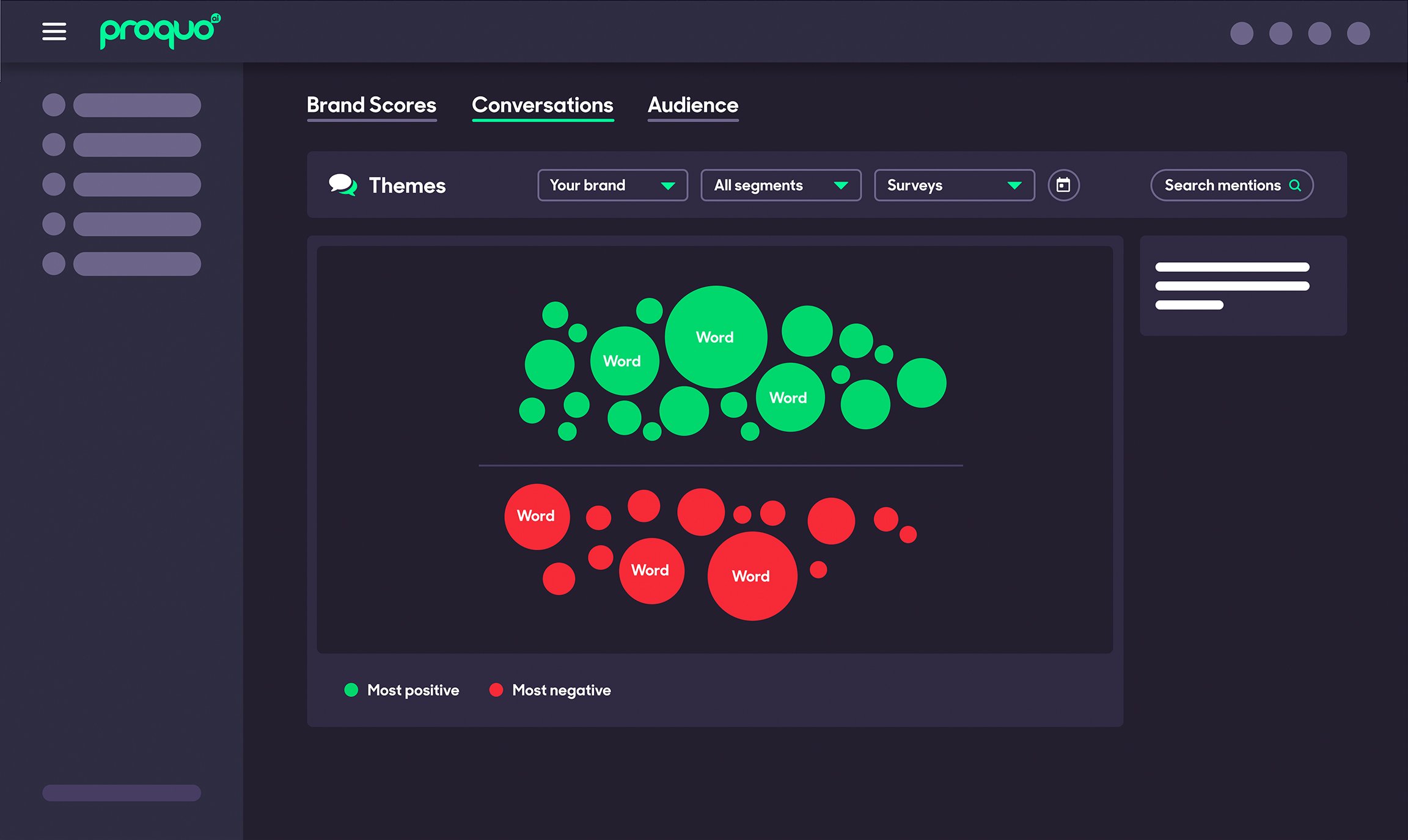
Task: Open the All segments dropdown
Action: pyautogui.click(x=781, y=185)
